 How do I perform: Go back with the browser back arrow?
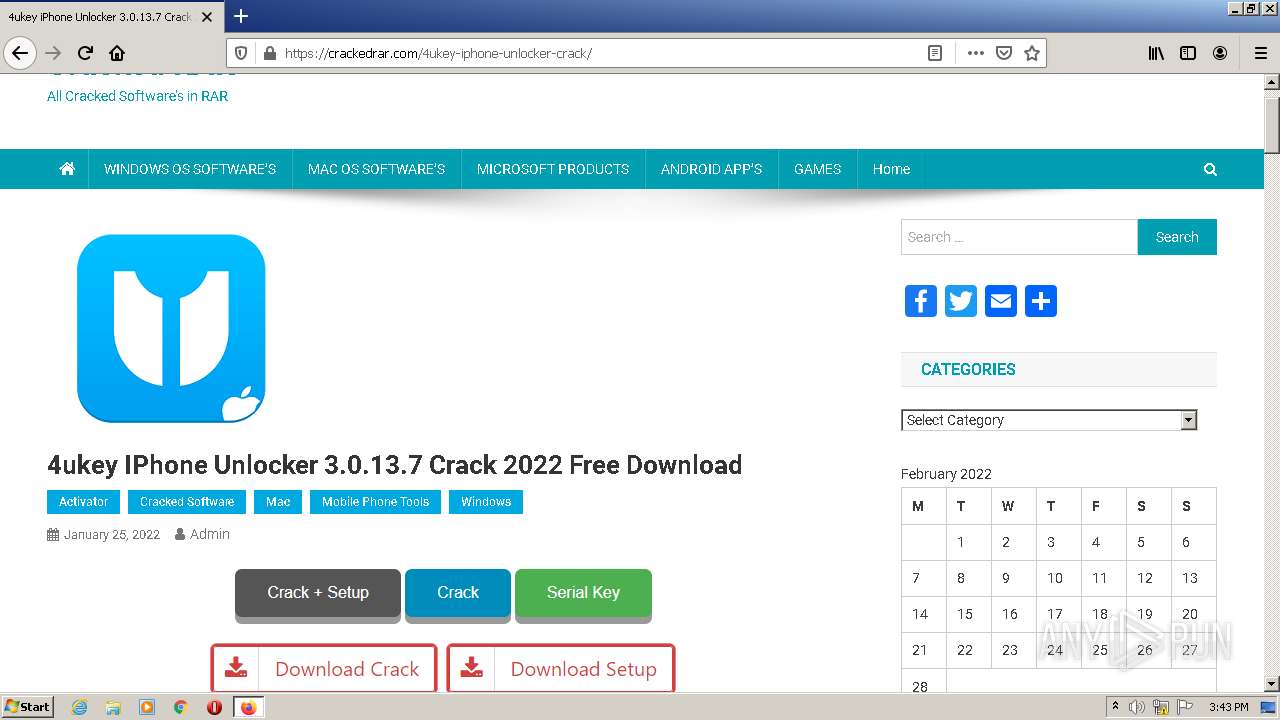[x=19, y=53]
